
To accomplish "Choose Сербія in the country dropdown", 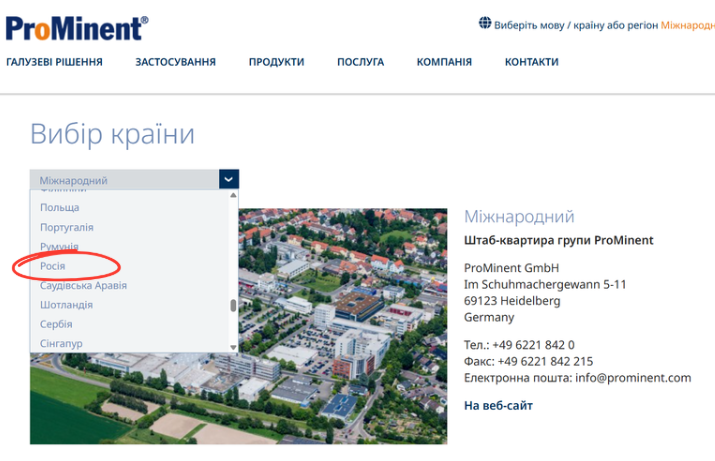I will tap(56, 324).
